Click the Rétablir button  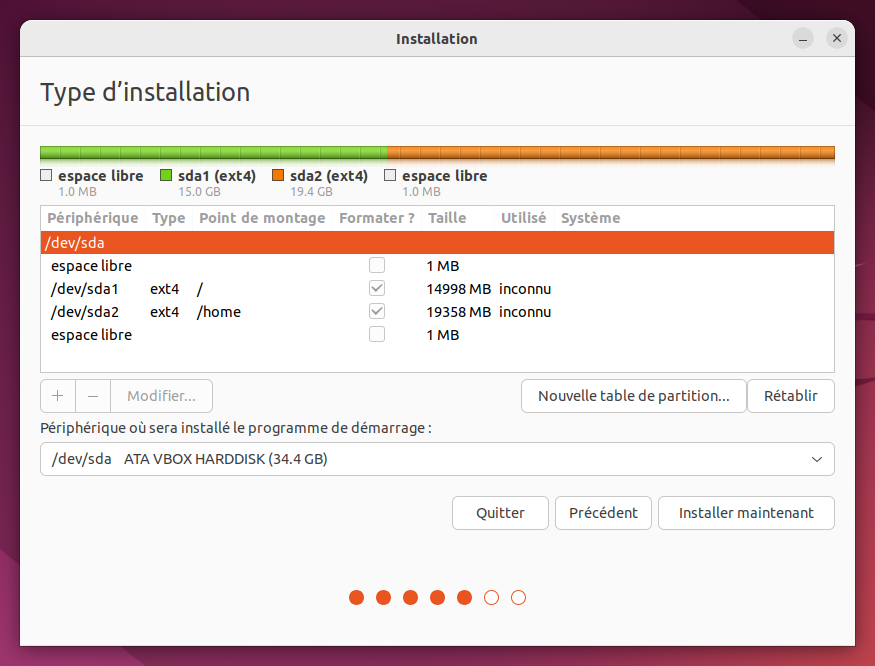791,396
